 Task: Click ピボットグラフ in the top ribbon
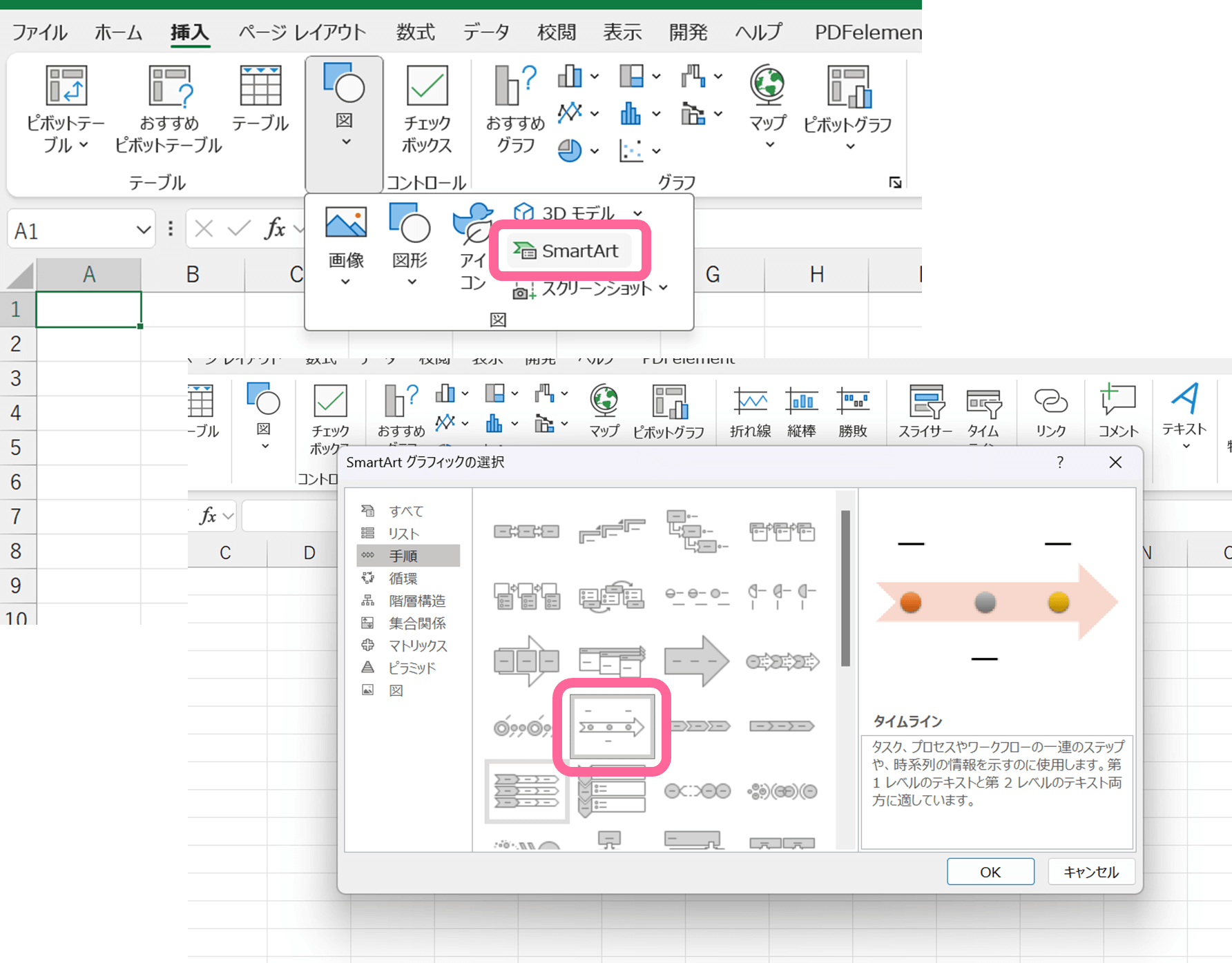(x=848, y=107)
